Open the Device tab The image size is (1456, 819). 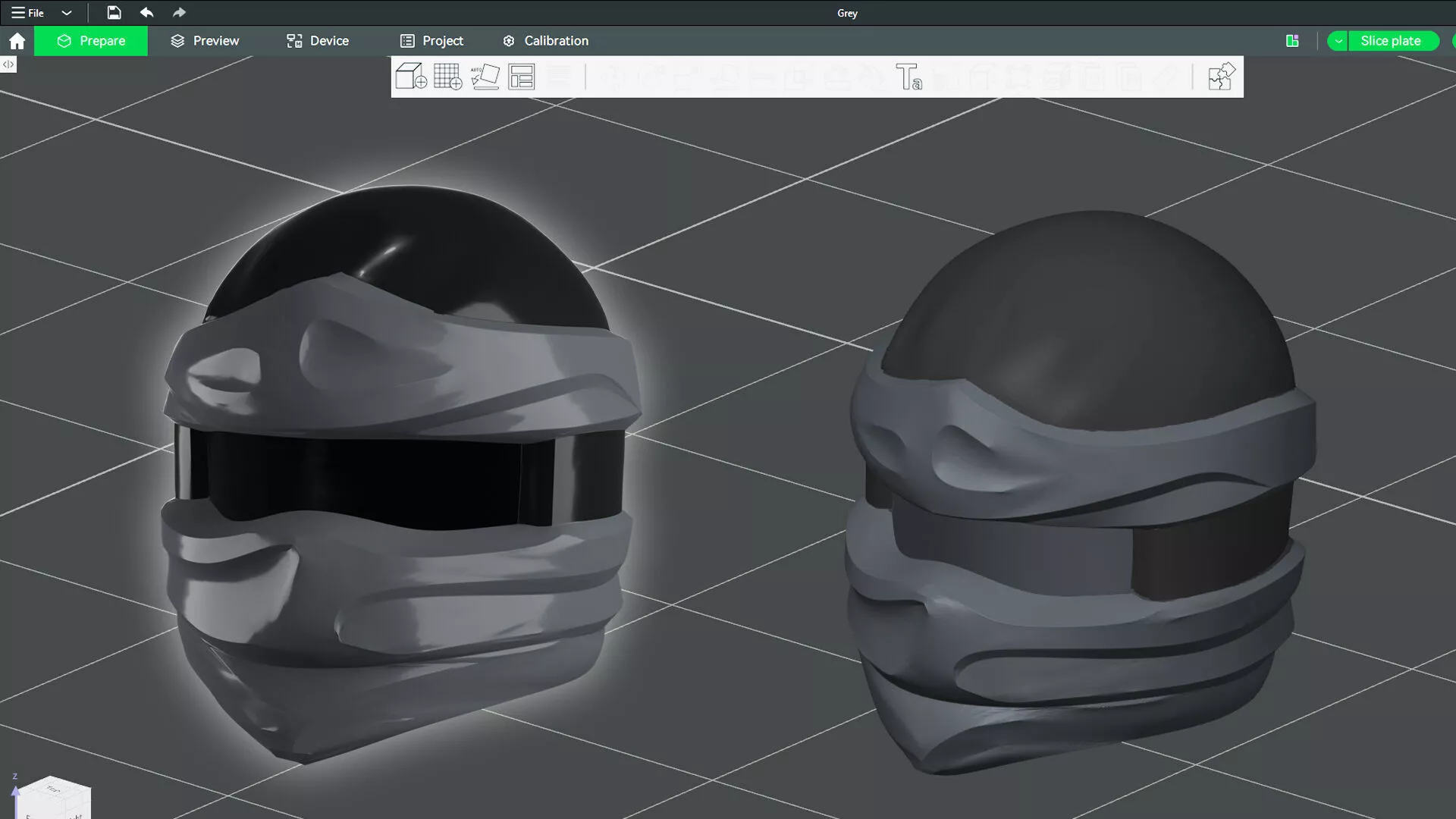click(x=318, y=41)
